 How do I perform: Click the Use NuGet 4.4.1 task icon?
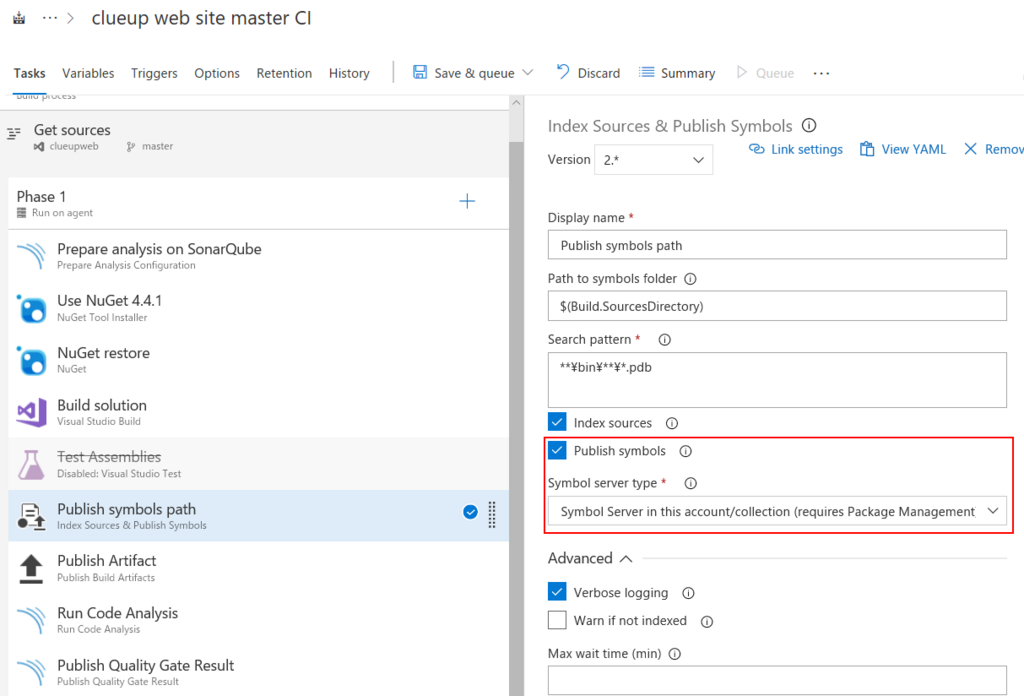31,308
